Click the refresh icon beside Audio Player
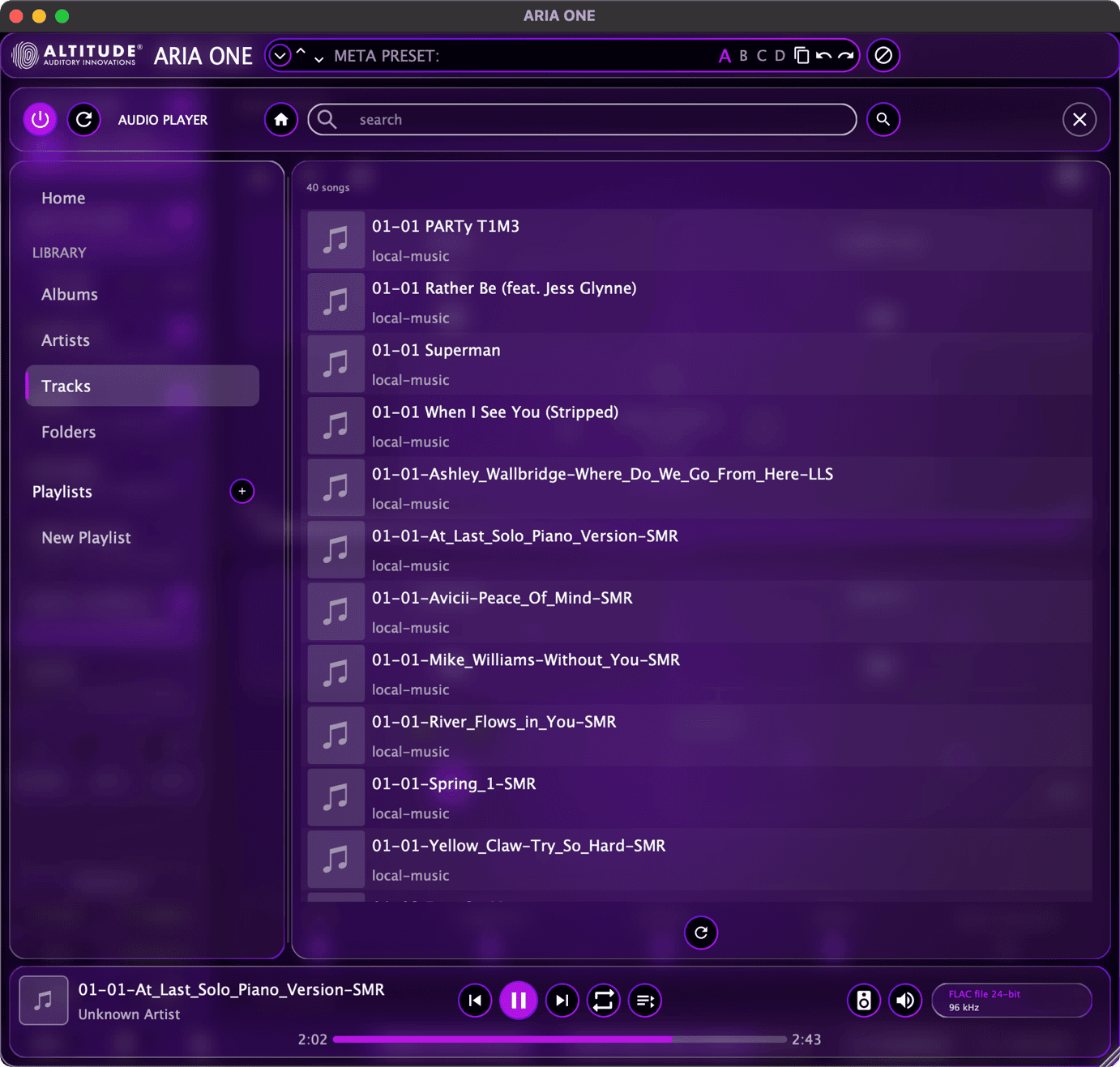1120x1067 pixels. coord(83,120)
